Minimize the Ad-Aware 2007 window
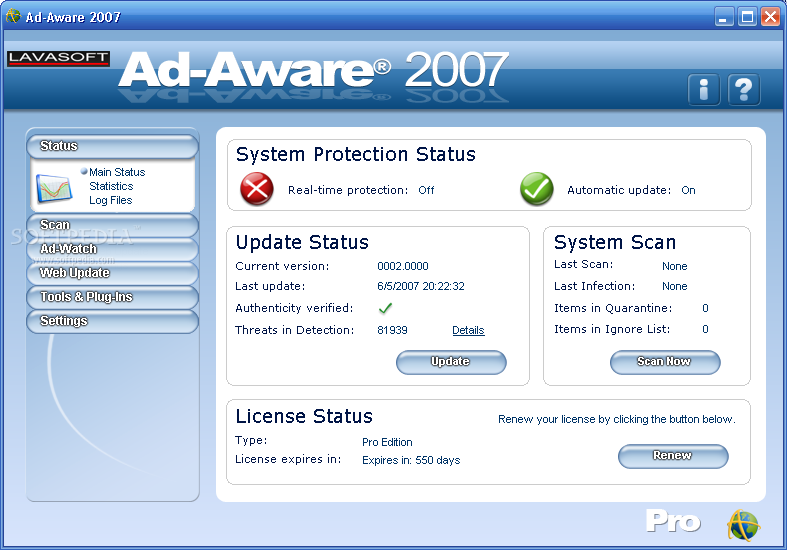Viewport: 787px width, 550px height. tap(723, 17)
